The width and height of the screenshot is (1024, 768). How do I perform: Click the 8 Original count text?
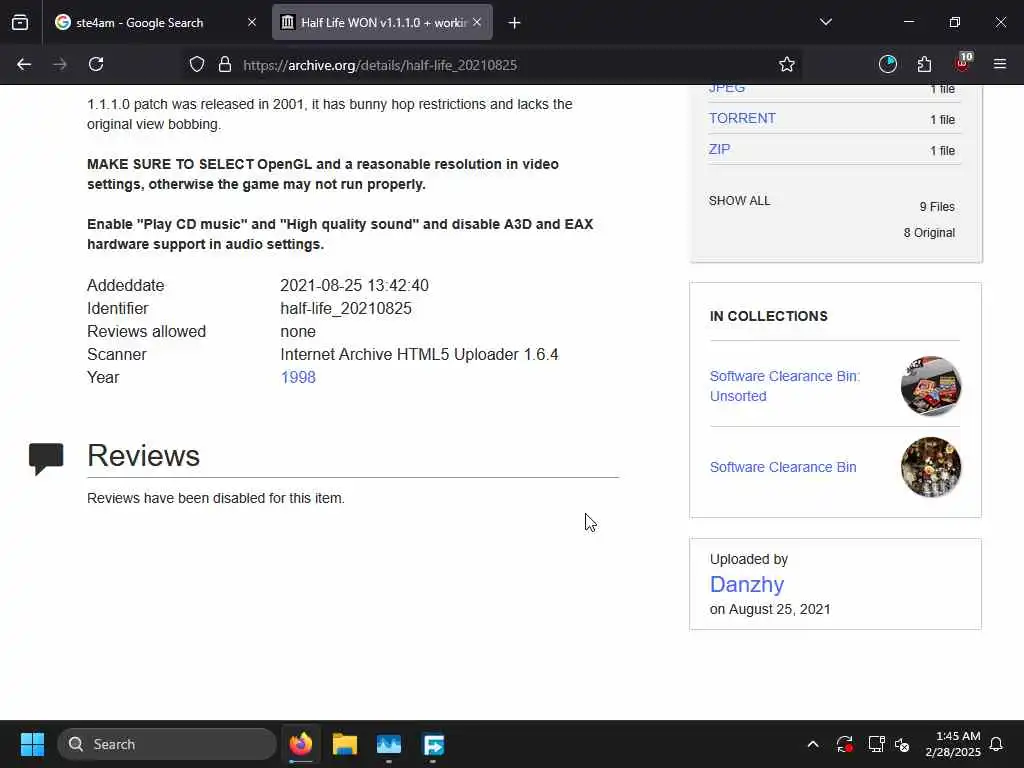929,233
